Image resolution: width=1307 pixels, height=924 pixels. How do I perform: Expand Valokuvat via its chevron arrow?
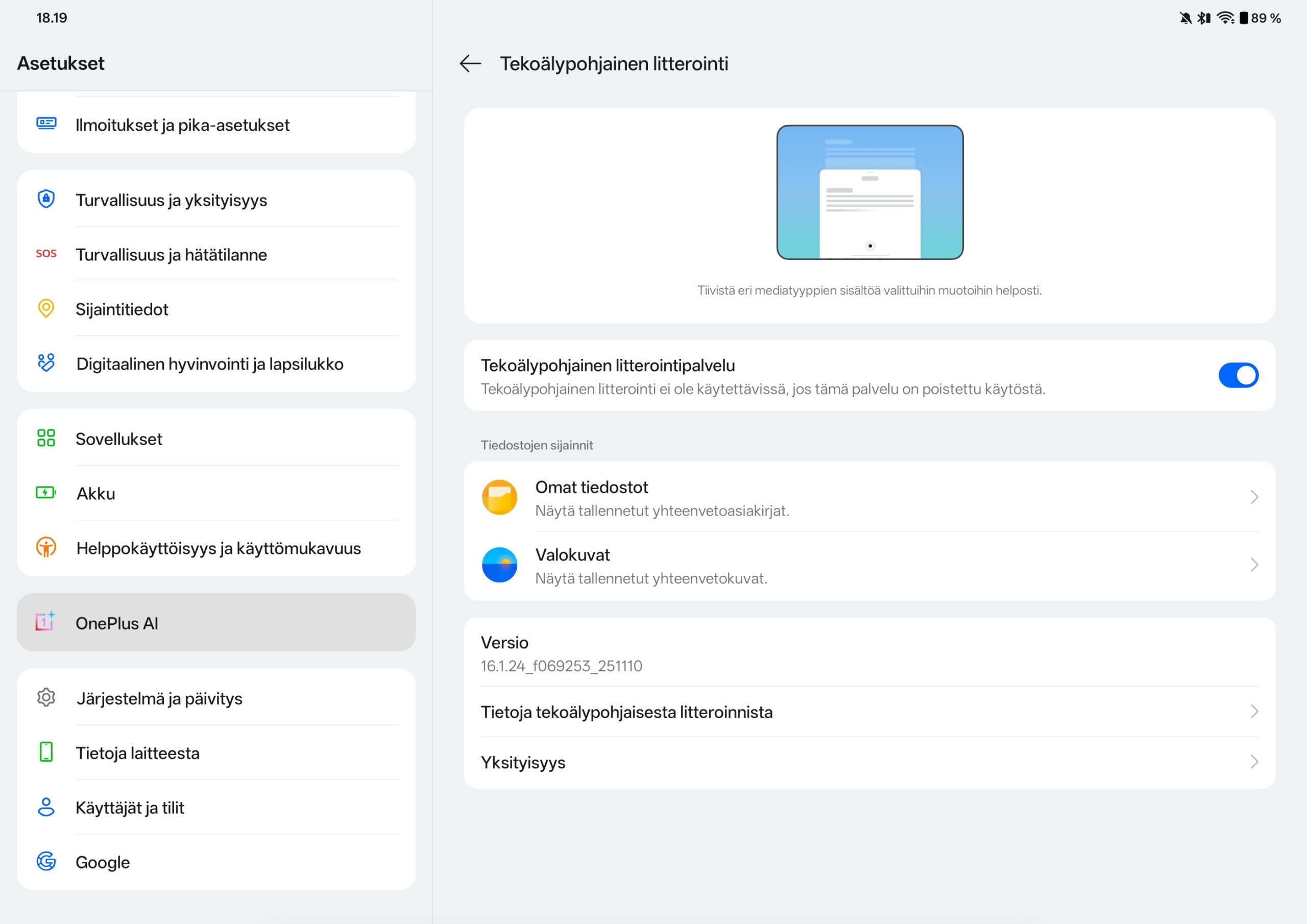(1253, 565)
